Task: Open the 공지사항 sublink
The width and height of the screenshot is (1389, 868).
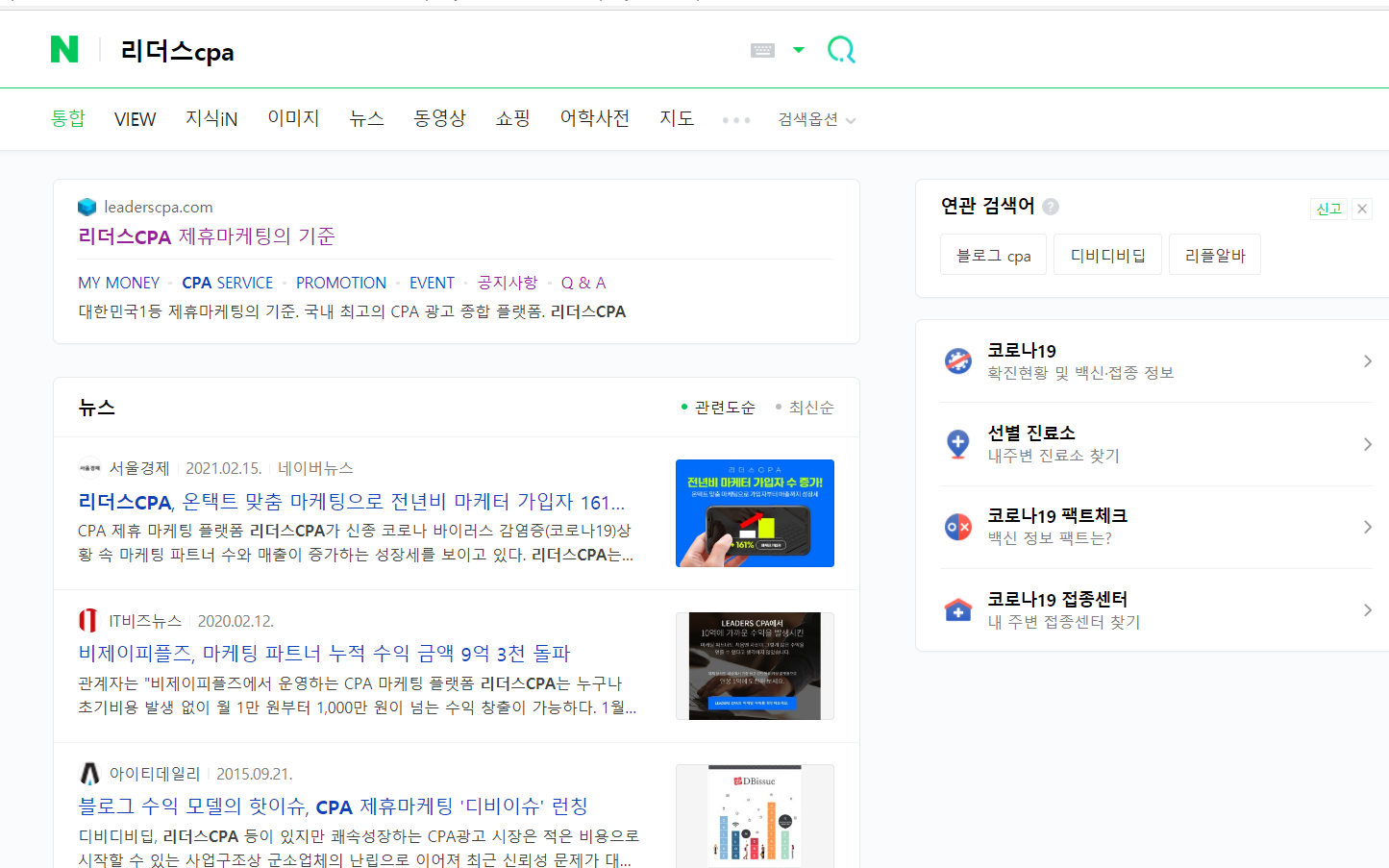Action: point(508,283)
